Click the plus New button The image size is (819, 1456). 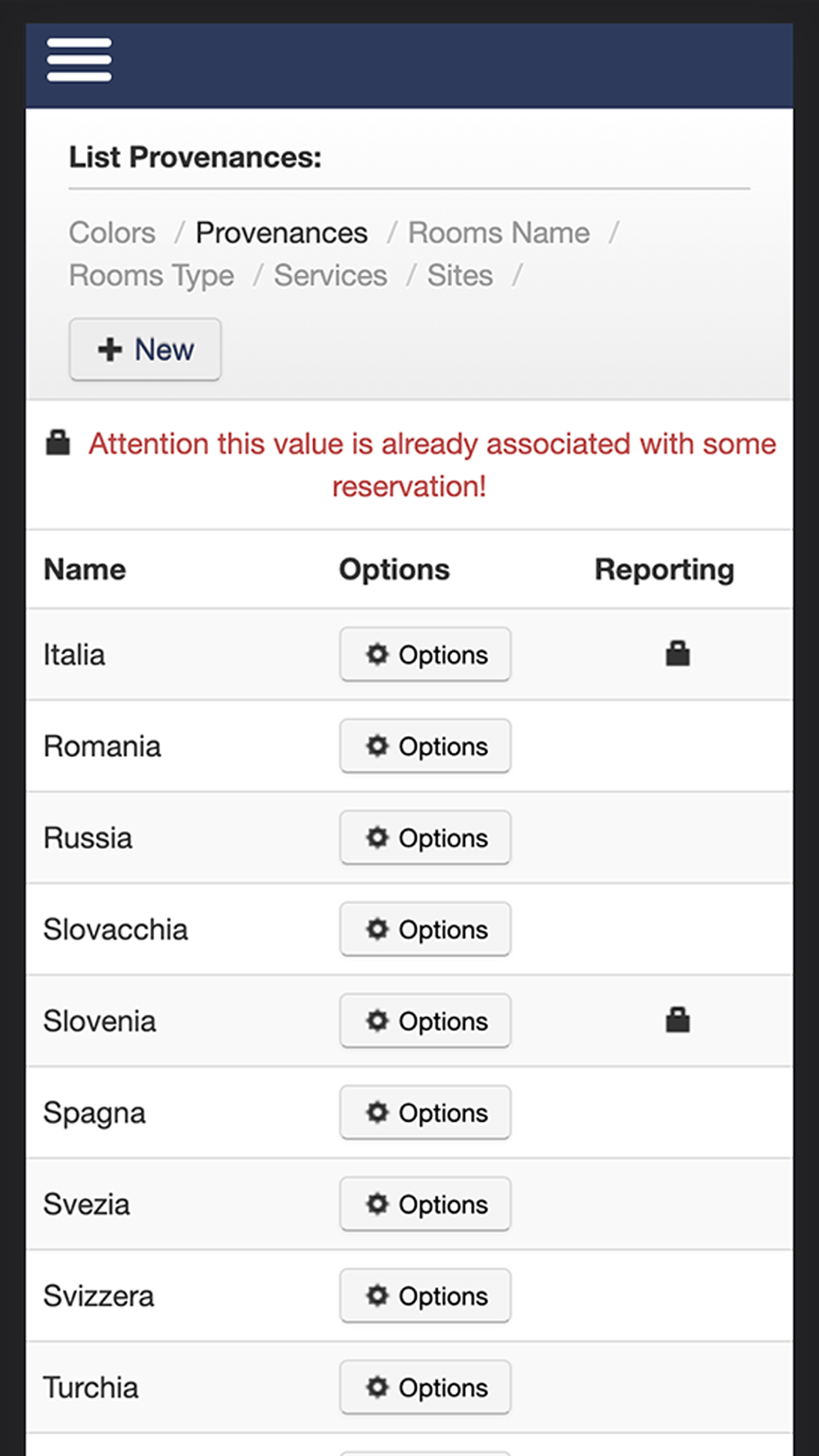[145, 350]
